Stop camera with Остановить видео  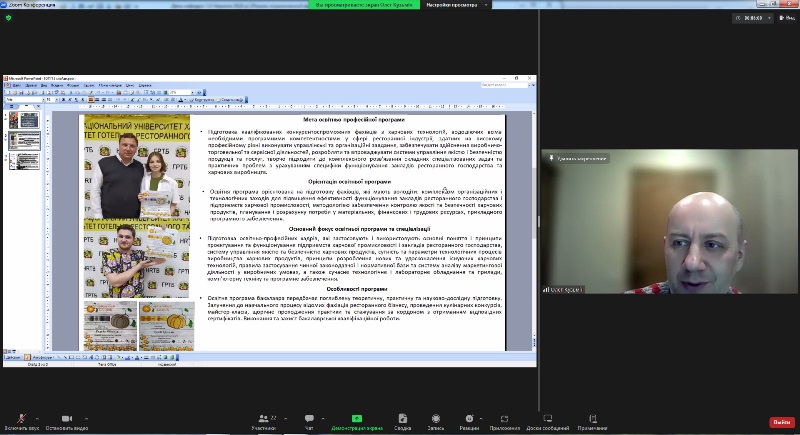click(x=67, y=419)
